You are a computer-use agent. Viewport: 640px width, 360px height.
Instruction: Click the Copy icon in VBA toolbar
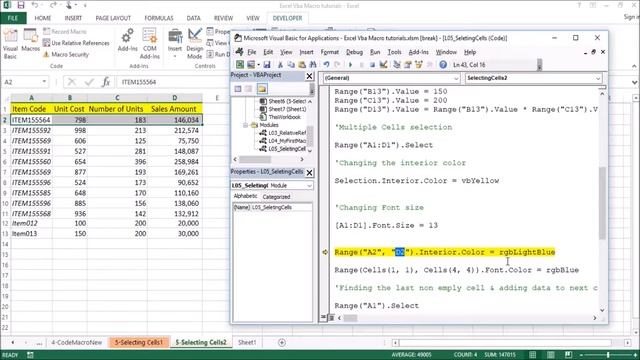click(291, 64)
